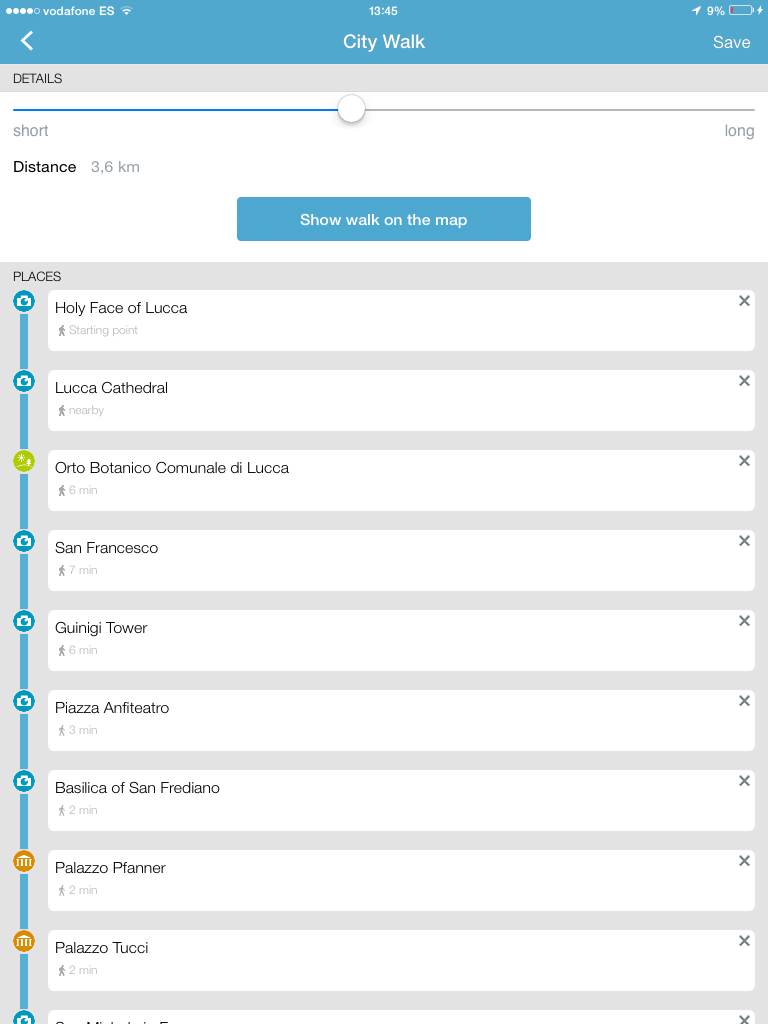Viewport: 768px width, 1024px height.
Task: Tap the museum icon beside Palazzo Tucci
Action: tap(24, 941)
